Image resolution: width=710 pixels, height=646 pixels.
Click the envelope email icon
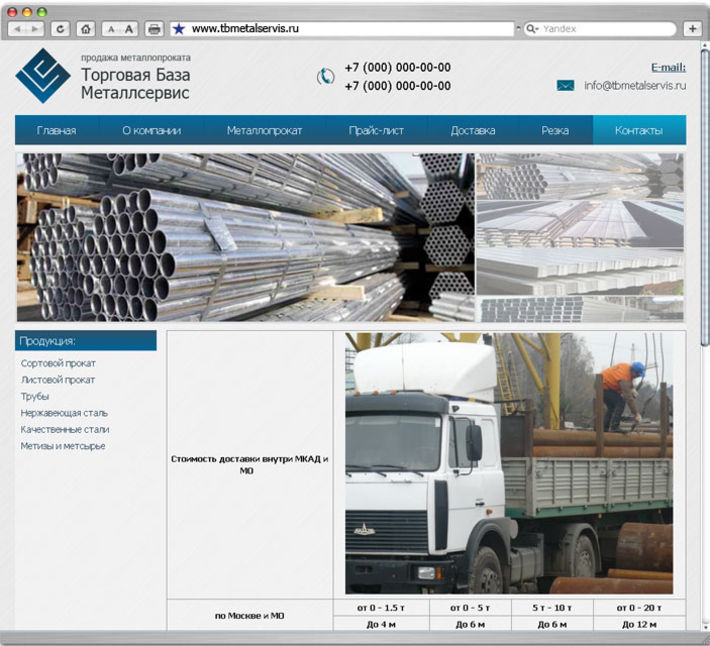[565, 85]
